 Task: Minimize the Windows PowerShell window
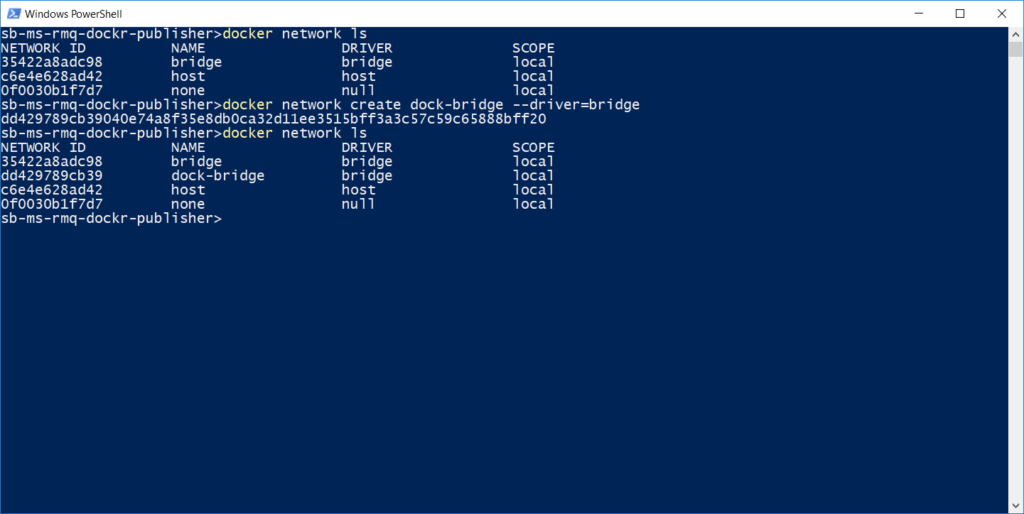point(914,13)
